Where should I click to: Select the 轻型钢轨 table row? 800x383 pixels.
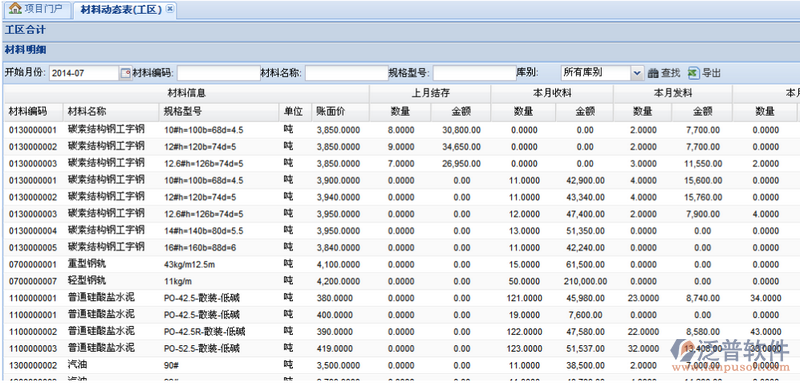click(x=400, y=282)
